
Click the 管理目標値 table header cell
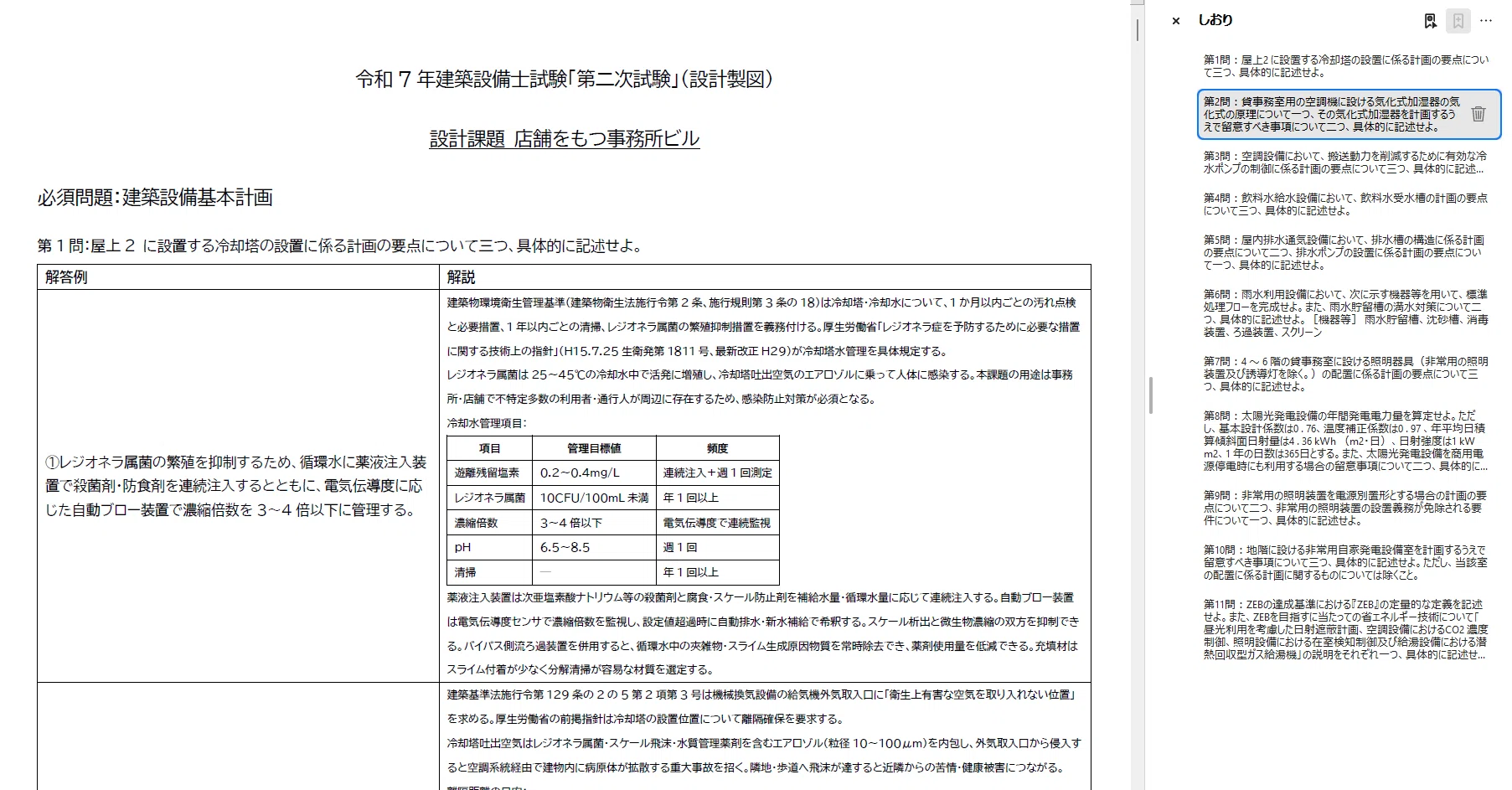point(594,448)
